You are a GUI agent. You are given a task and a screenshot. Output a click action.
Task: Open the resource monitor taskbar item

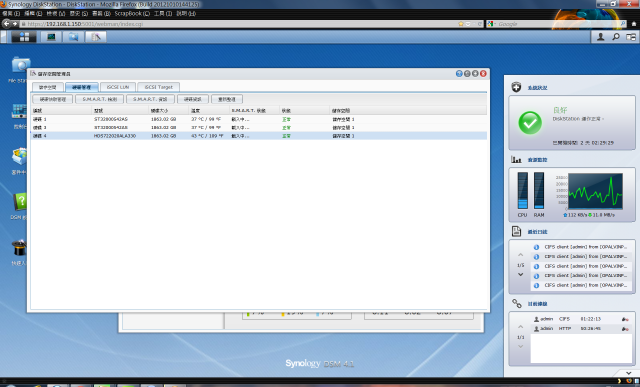51,37
